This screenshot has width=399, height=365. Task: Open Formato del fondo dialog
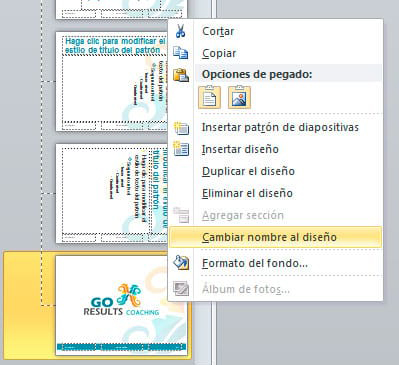[255, 263]
